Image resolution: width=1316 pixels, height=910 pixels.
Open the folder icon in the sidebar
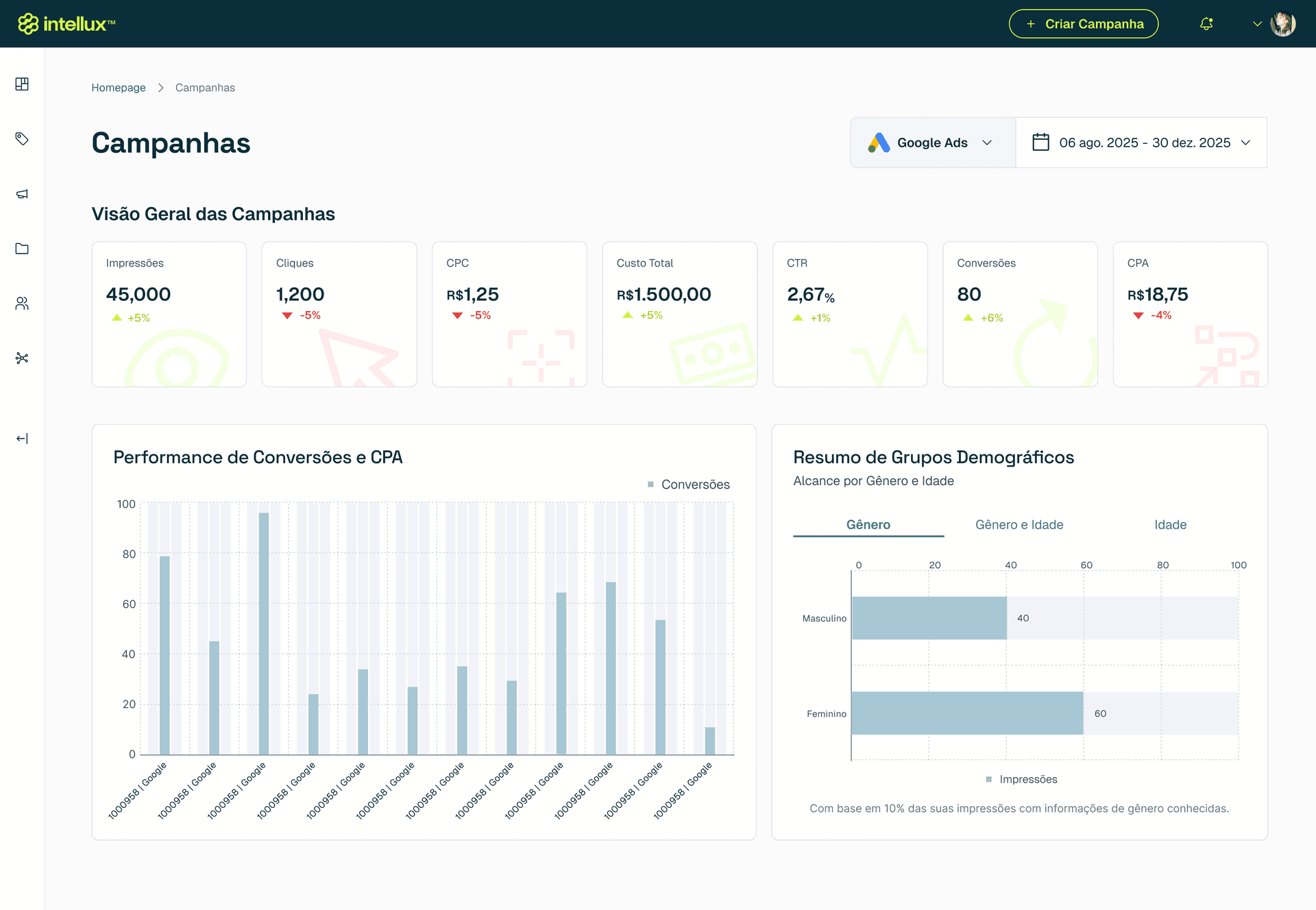pyautogui.click(x=22, y=248)
